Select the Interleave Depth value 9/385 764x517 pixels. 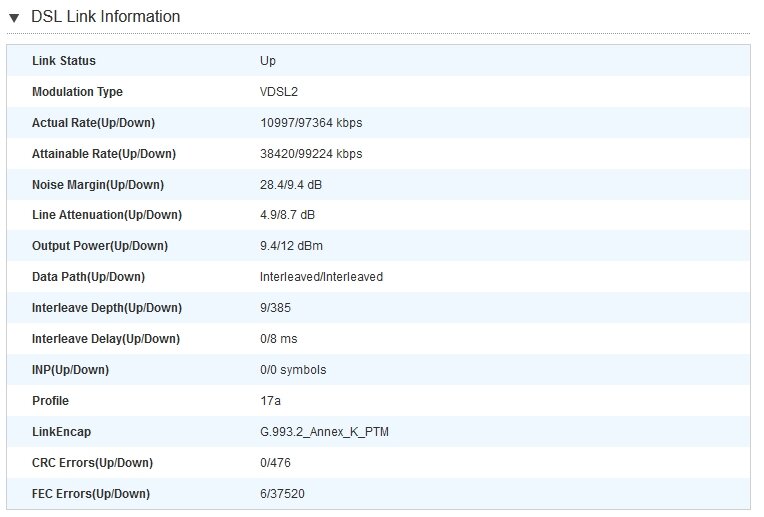[275, 308]
